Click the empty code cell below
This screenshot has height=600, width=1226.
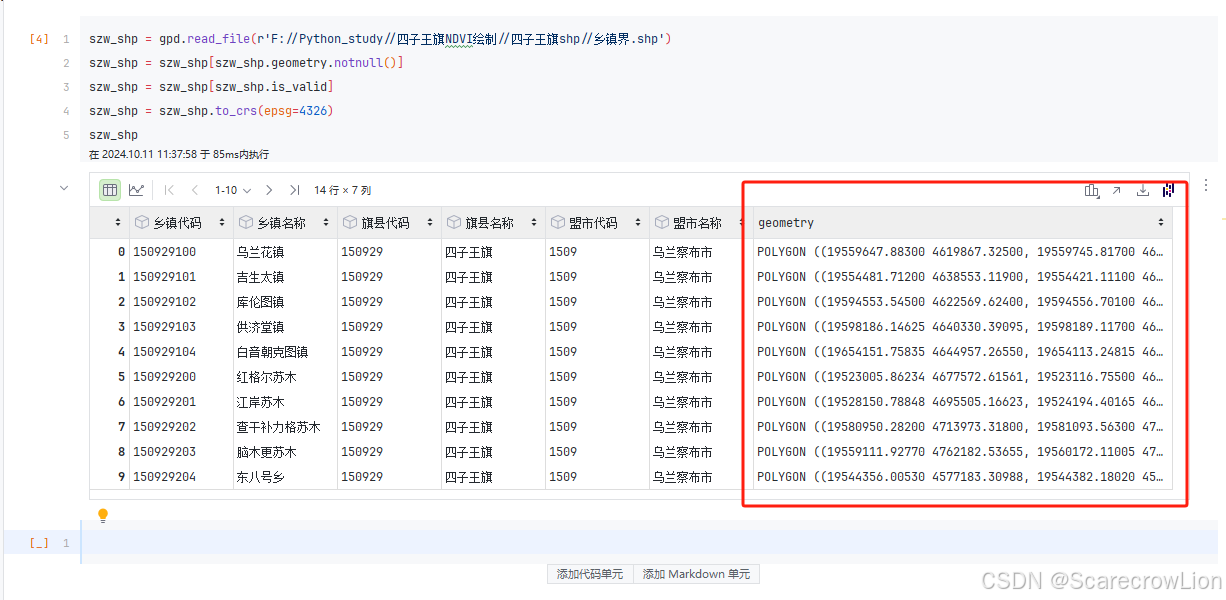tap(400, 542)
